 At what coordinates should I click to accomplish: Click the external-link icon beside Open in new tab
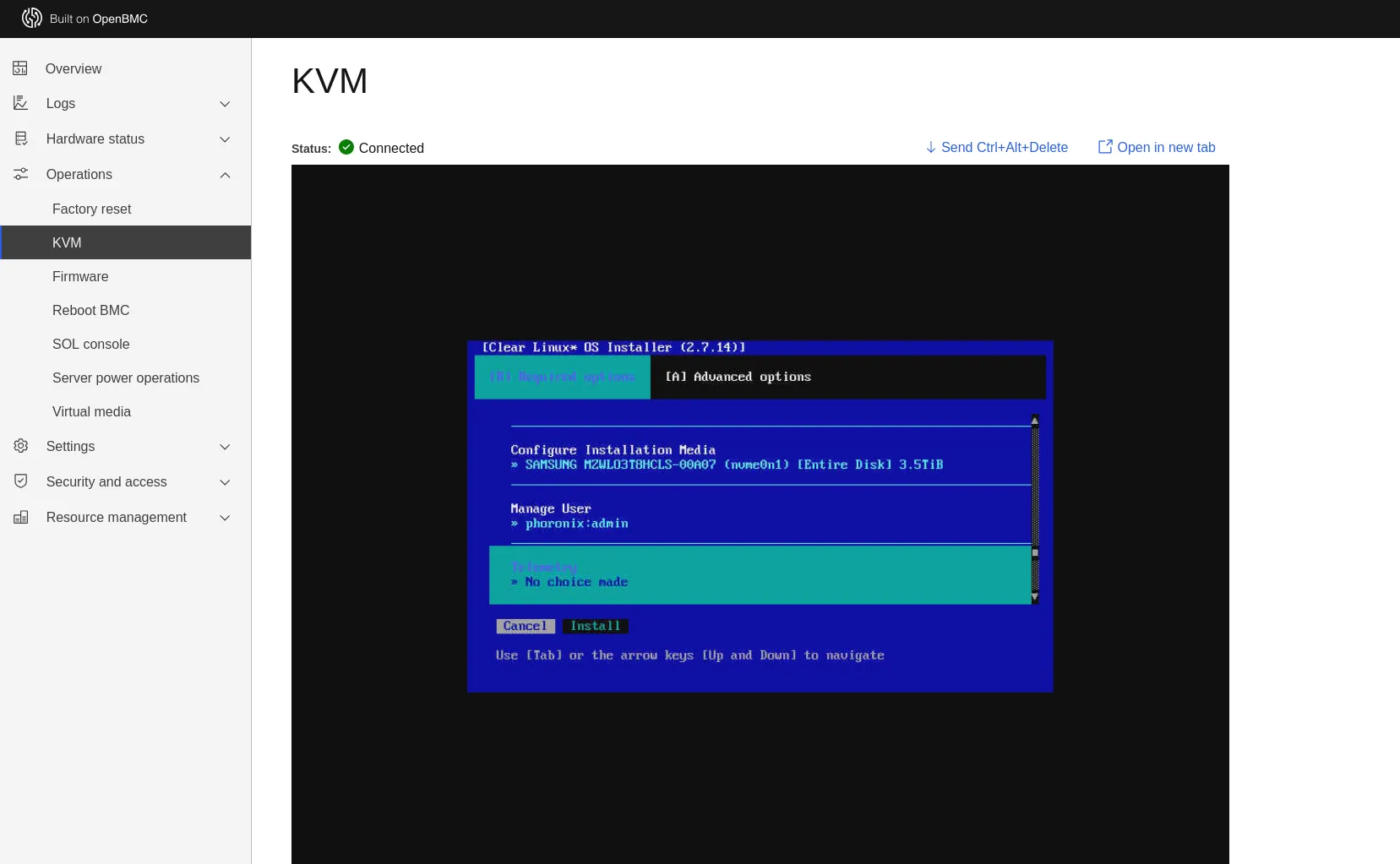pos(1105,147)
